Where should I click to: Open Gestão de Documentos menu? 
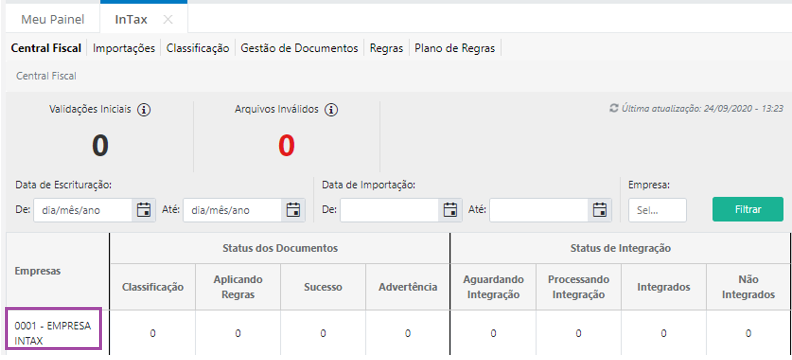[x=300, y=48]
